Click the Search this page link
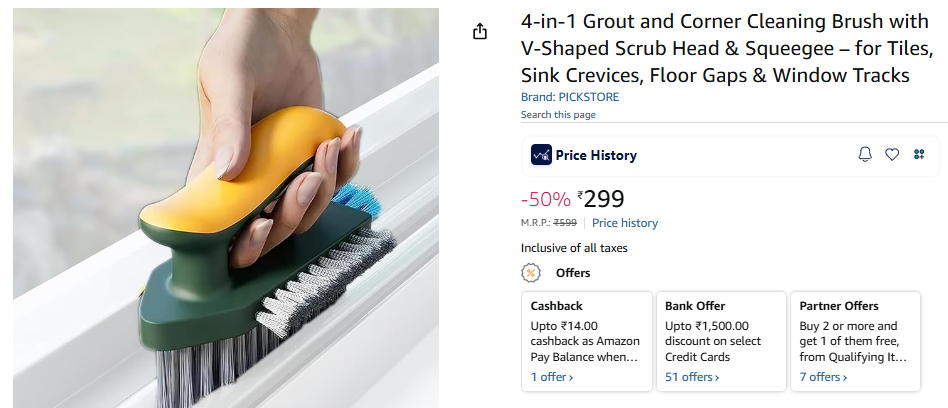 pyautogui.click(x=558, y=115)
